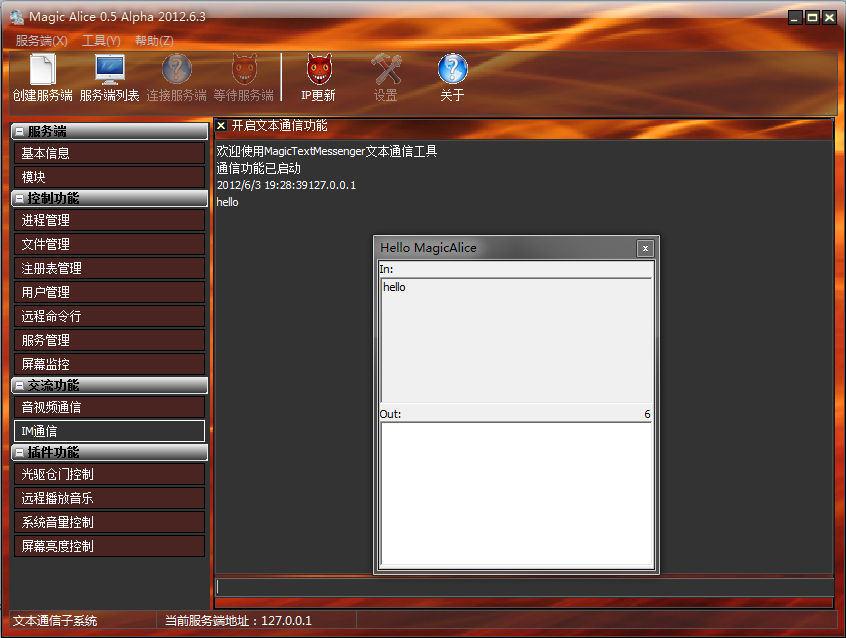The image size is (846, 638).
Task: Select IM通信 in the sidebar
Action: (110, 431)
